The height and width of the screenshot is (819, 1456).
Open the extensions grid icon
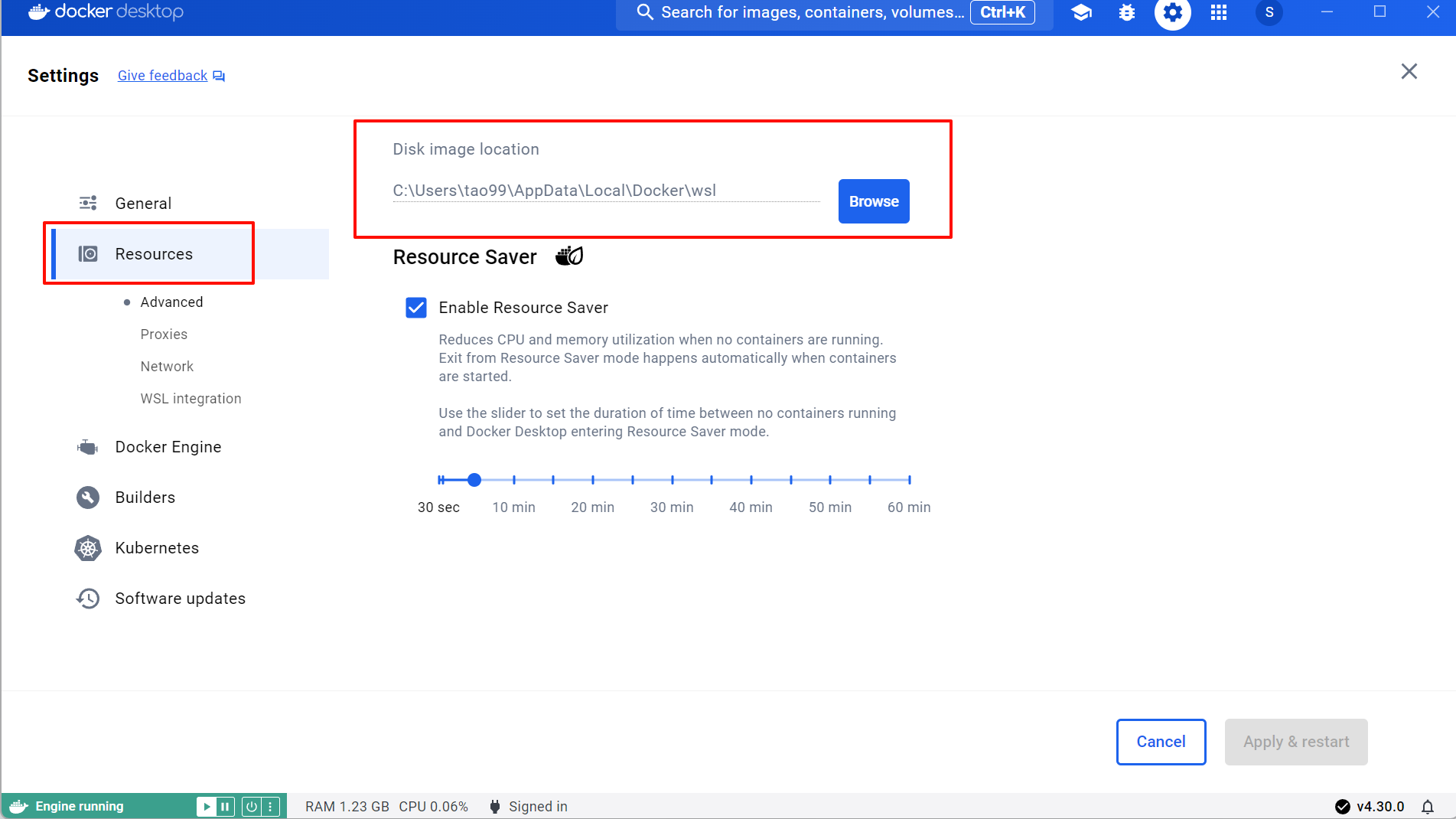1219,12
